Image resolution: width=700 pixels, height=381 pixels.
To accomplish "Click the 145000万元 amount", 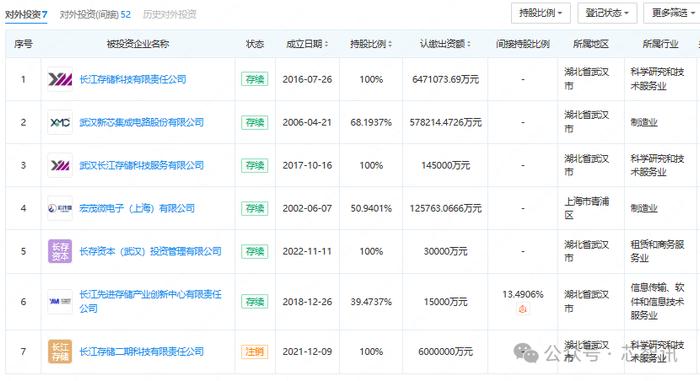I will point(446,165).
